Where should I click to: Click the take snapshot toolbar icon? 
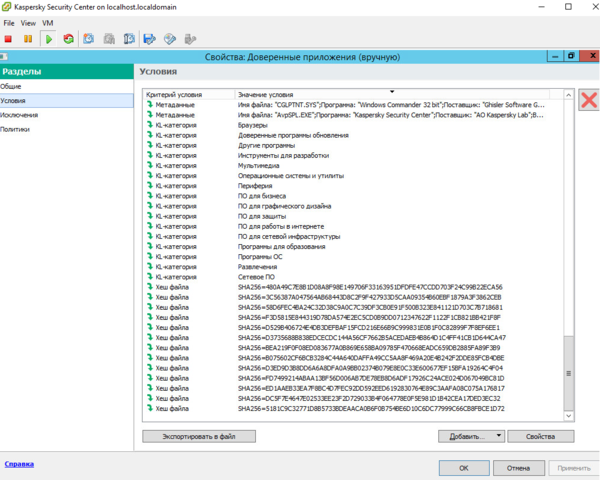pos(88,39)
